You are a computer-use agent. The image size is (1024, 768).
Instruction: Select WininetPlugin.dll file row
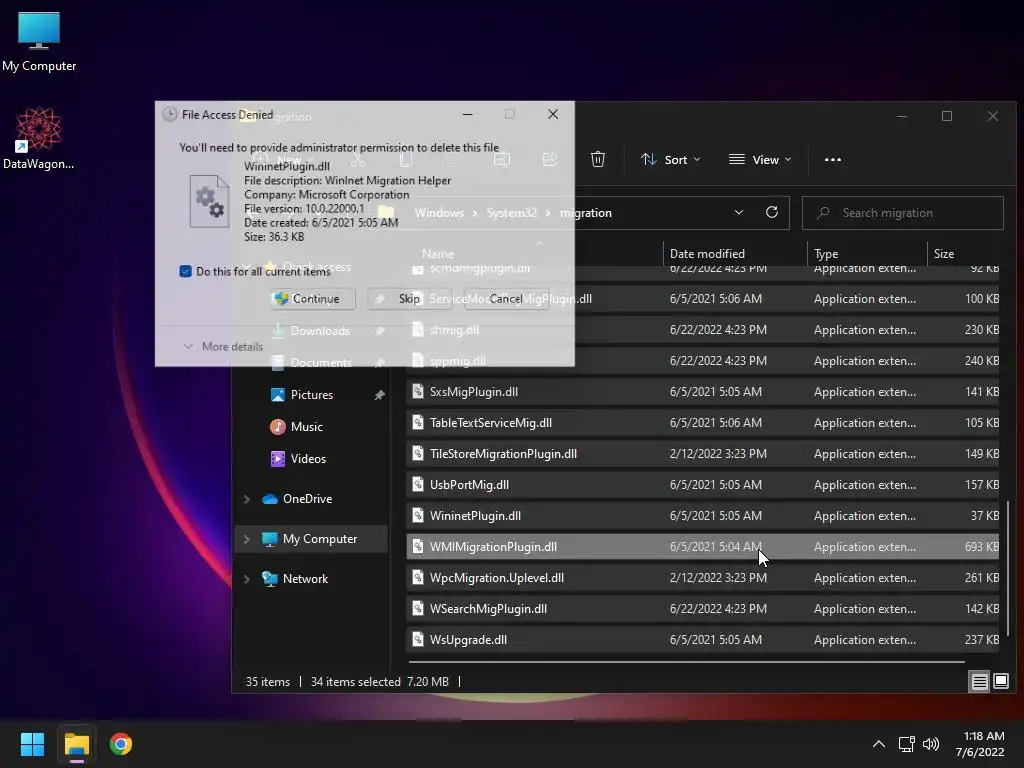click(703, 516)
